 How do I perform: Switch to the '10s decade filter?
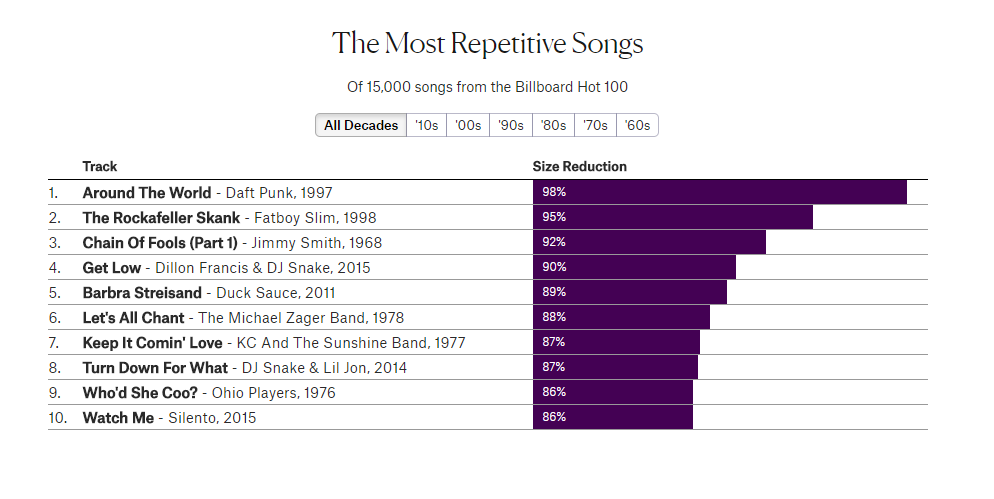426,125
